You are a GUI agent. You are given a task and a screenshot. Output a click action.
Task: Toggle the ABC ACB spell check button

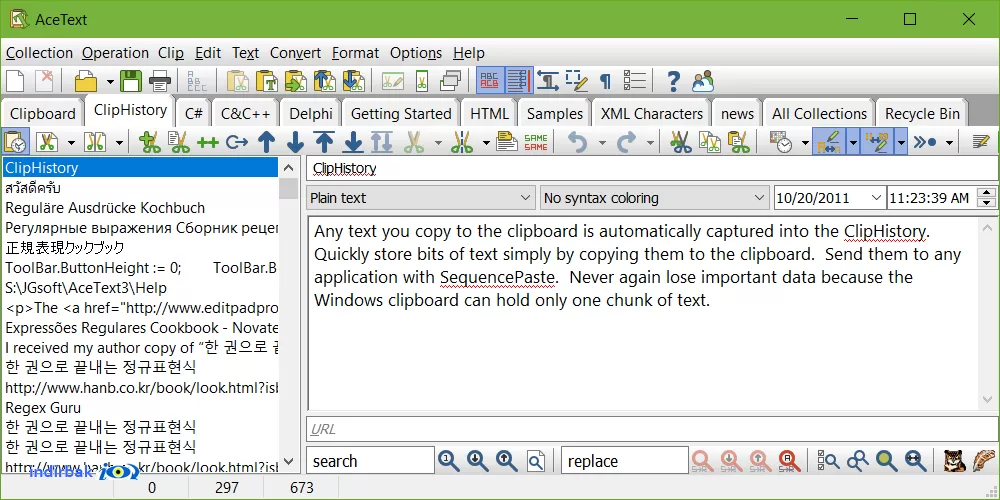click(x=489, y=81)
